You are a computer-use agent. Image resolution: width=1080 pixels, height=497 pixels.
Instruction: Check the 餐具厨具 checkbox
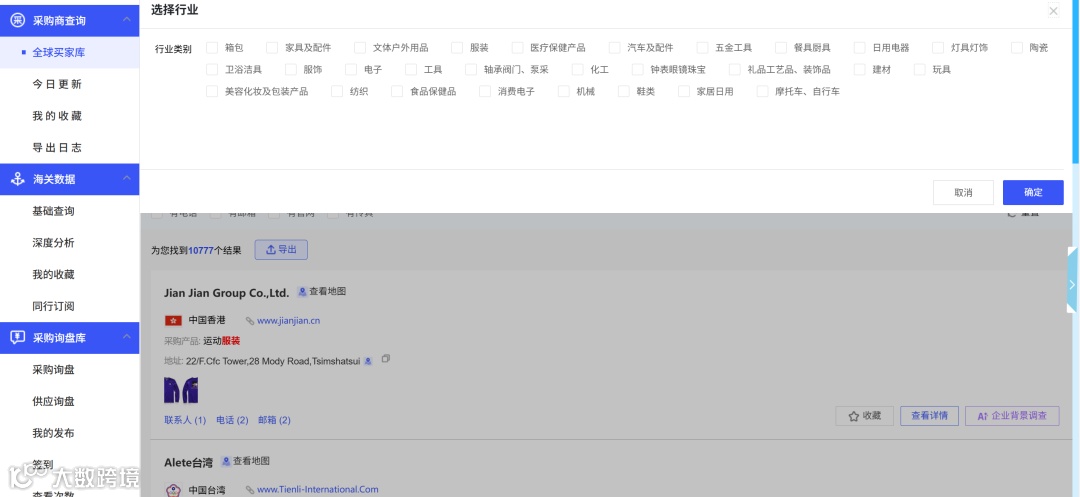tap(781, 47)
